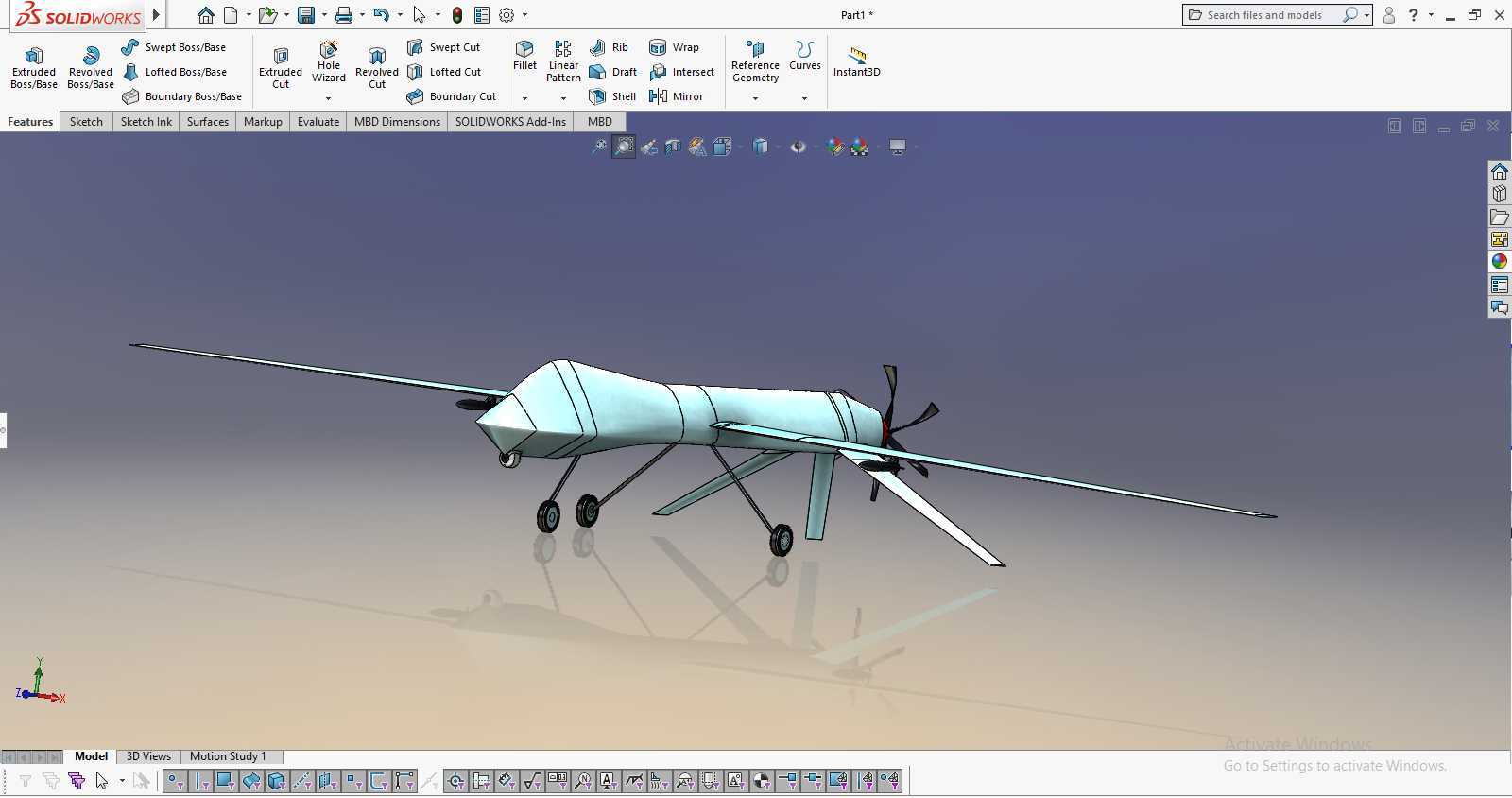This screenshot has width=1512, height=798.
Task: Click the Undo arrow icon
Action: 381,15
